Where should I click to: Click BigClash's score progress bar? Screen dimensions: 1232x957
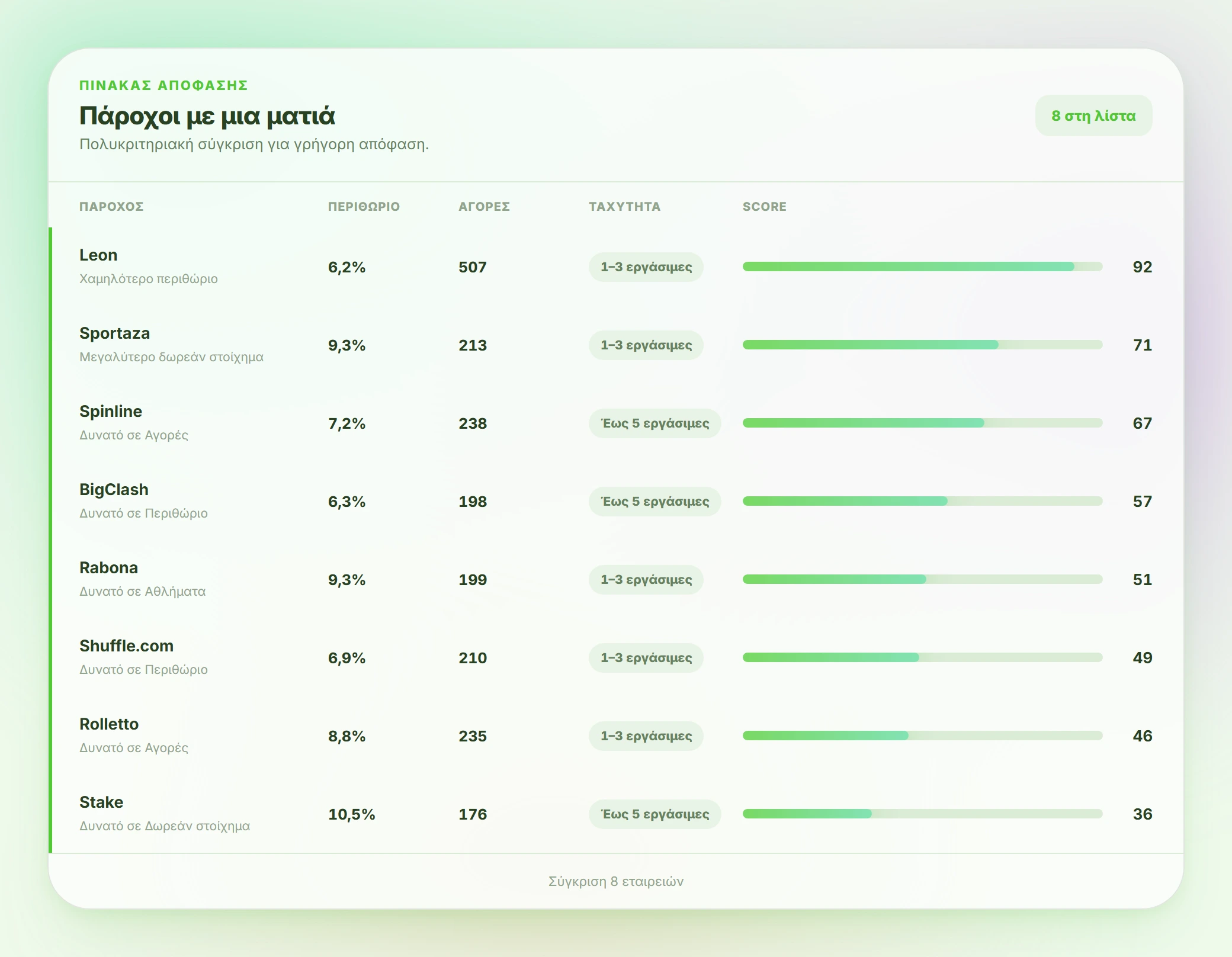point(923,502)
